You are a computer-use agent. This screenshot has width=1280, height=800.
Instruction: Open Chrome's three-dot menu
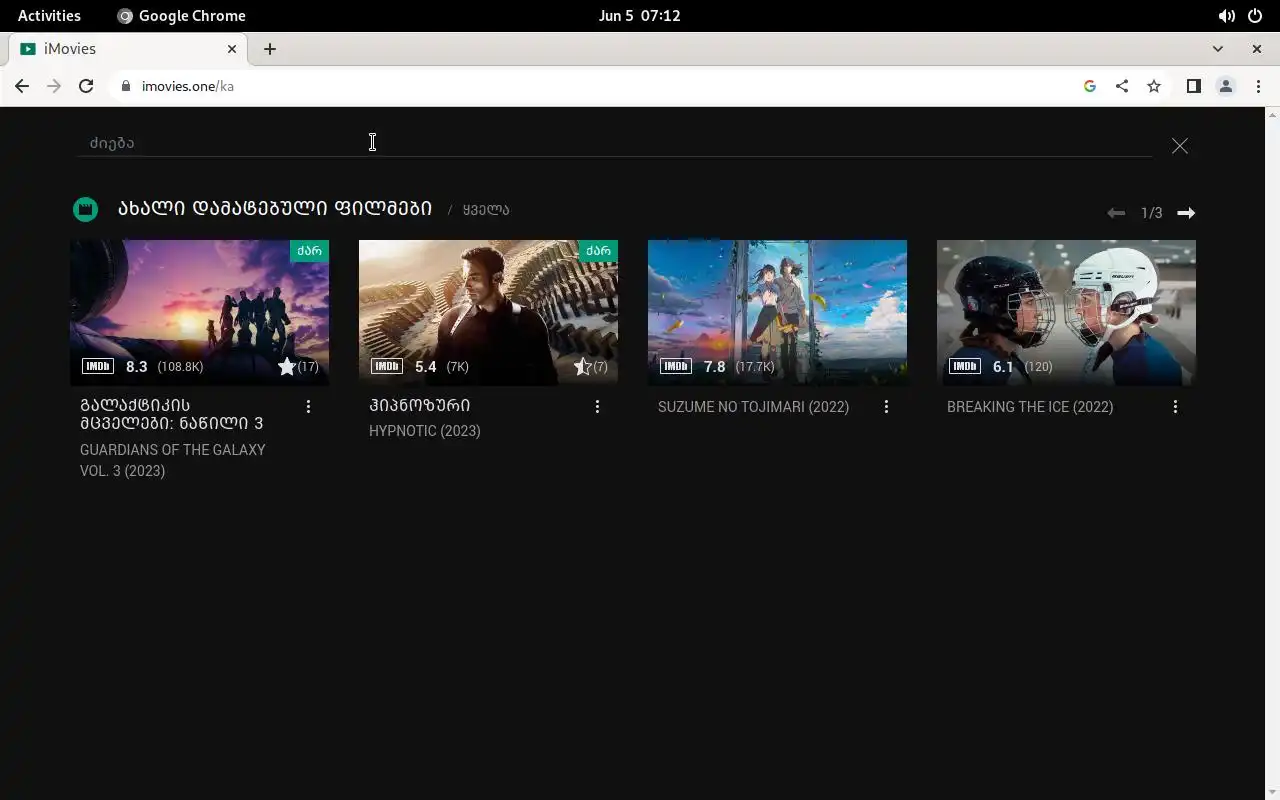(1258, 86)
